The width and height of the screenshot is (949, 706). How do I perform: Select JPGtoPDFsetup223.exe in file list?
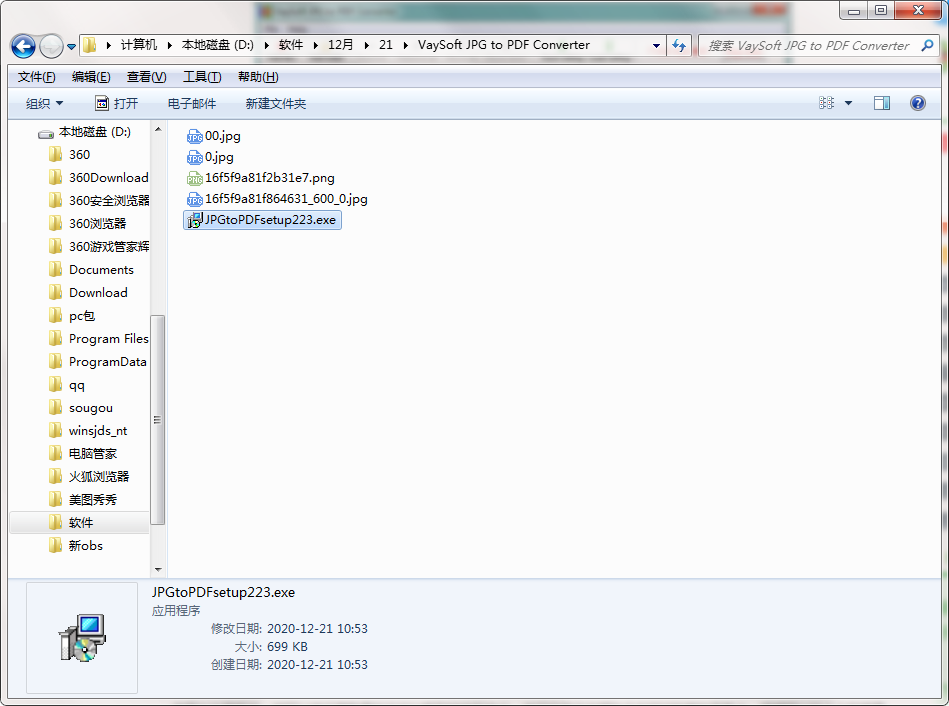coord(262,220)
